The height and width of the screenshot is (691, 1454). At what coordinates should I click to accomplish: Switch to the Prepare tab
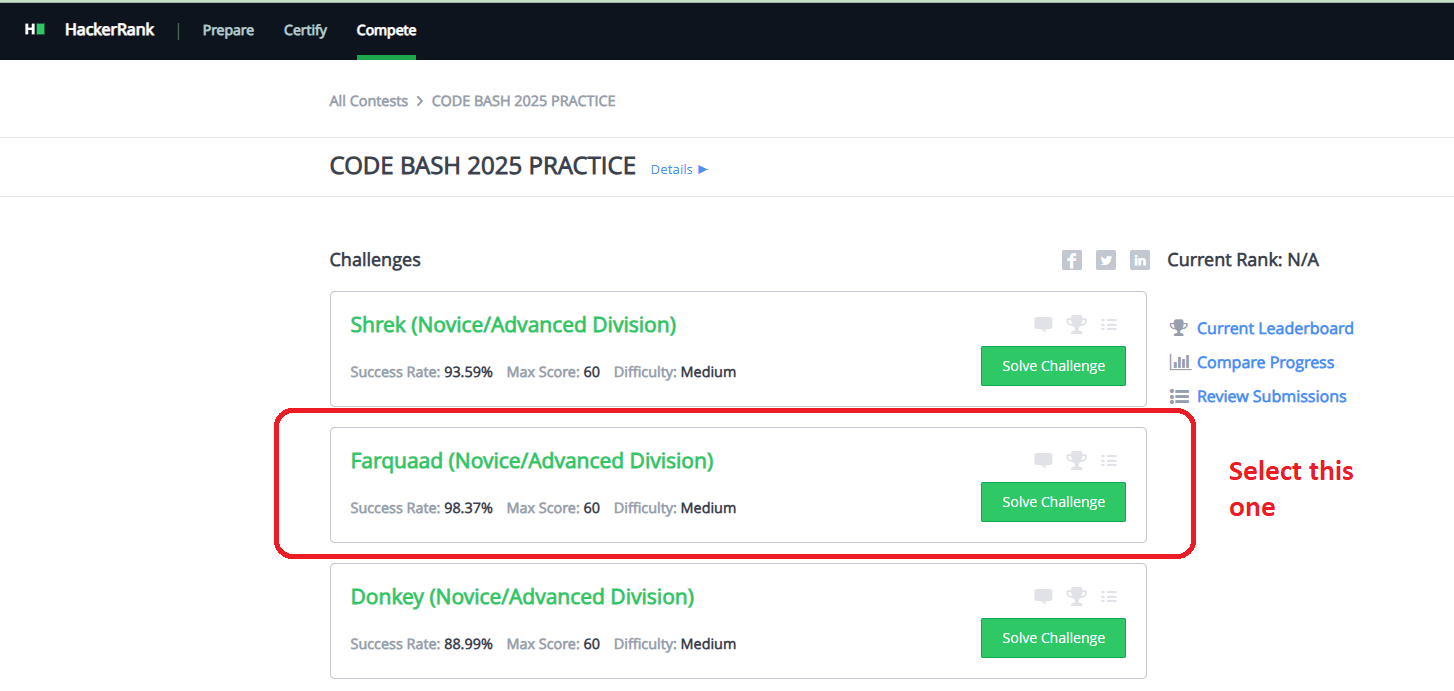coord(228,30)
